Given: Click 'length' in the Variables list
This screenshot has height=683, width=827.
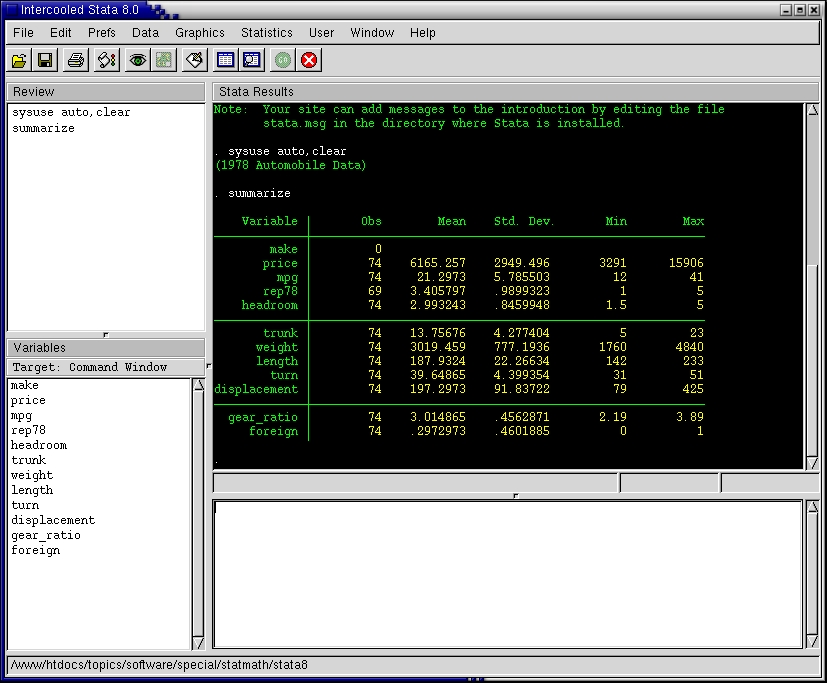Looking at the screenshot, I should [32, 490].
